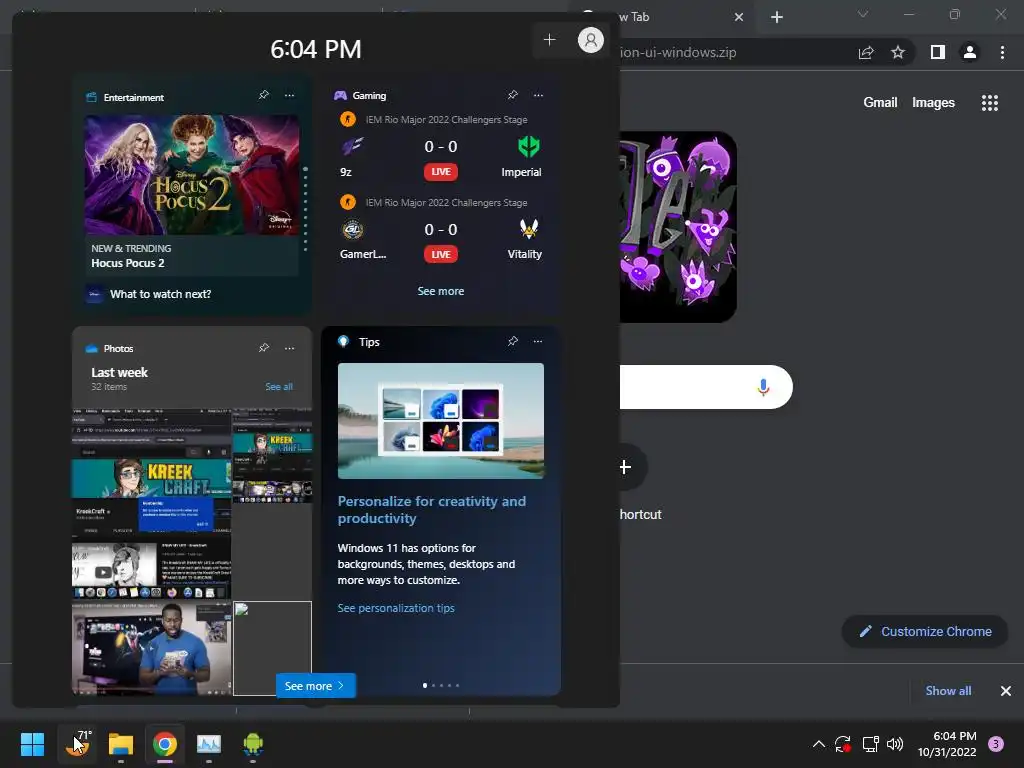Click the Chrome taskbar icon
Viewport: 1024px width, 768px height.
(x=165, y=744)
